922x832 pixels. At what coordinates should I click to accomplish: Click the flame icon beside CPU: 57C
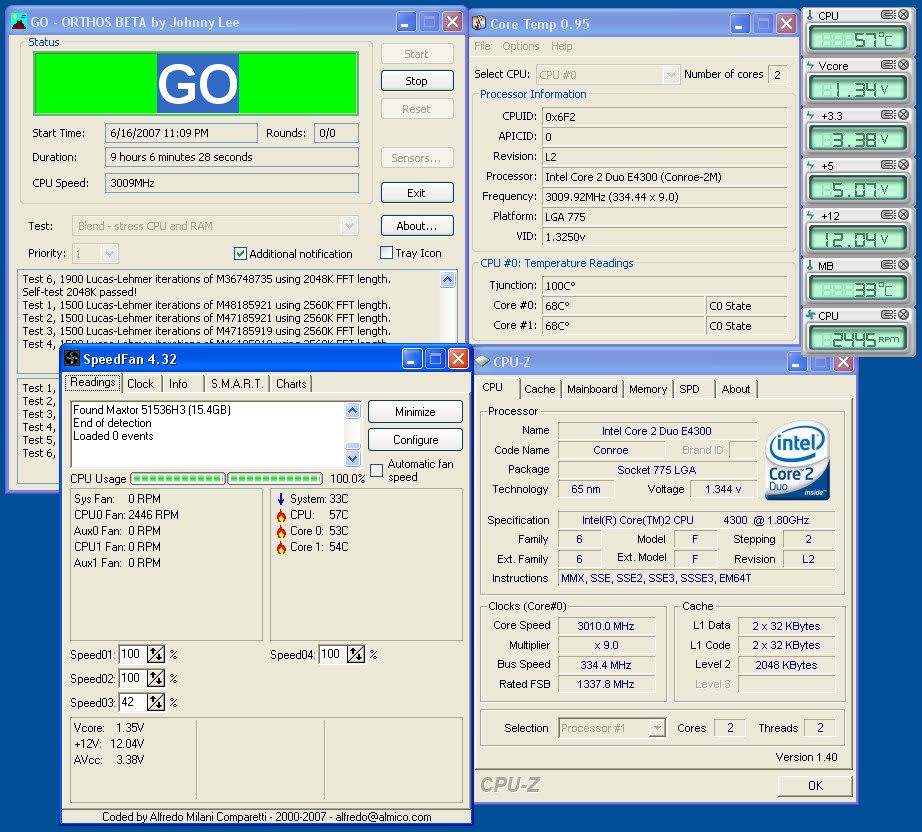(x=281, y=515)
